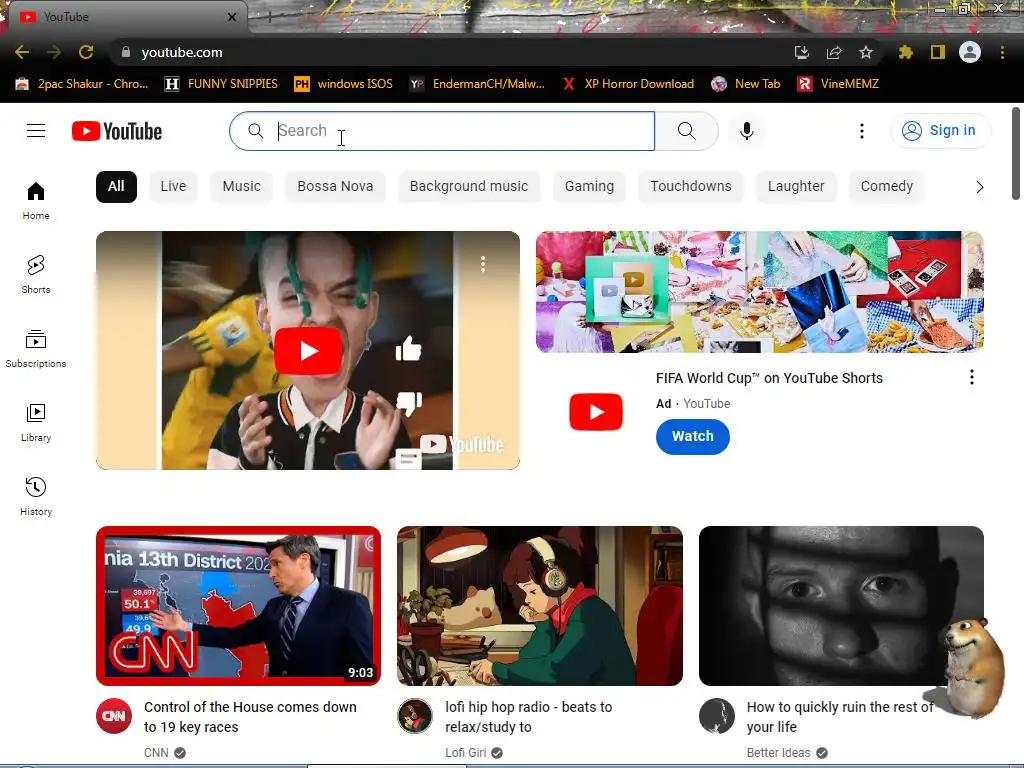1024x768 pixels.
Task: Click the YouTube logo
Action: coord(117,131)
